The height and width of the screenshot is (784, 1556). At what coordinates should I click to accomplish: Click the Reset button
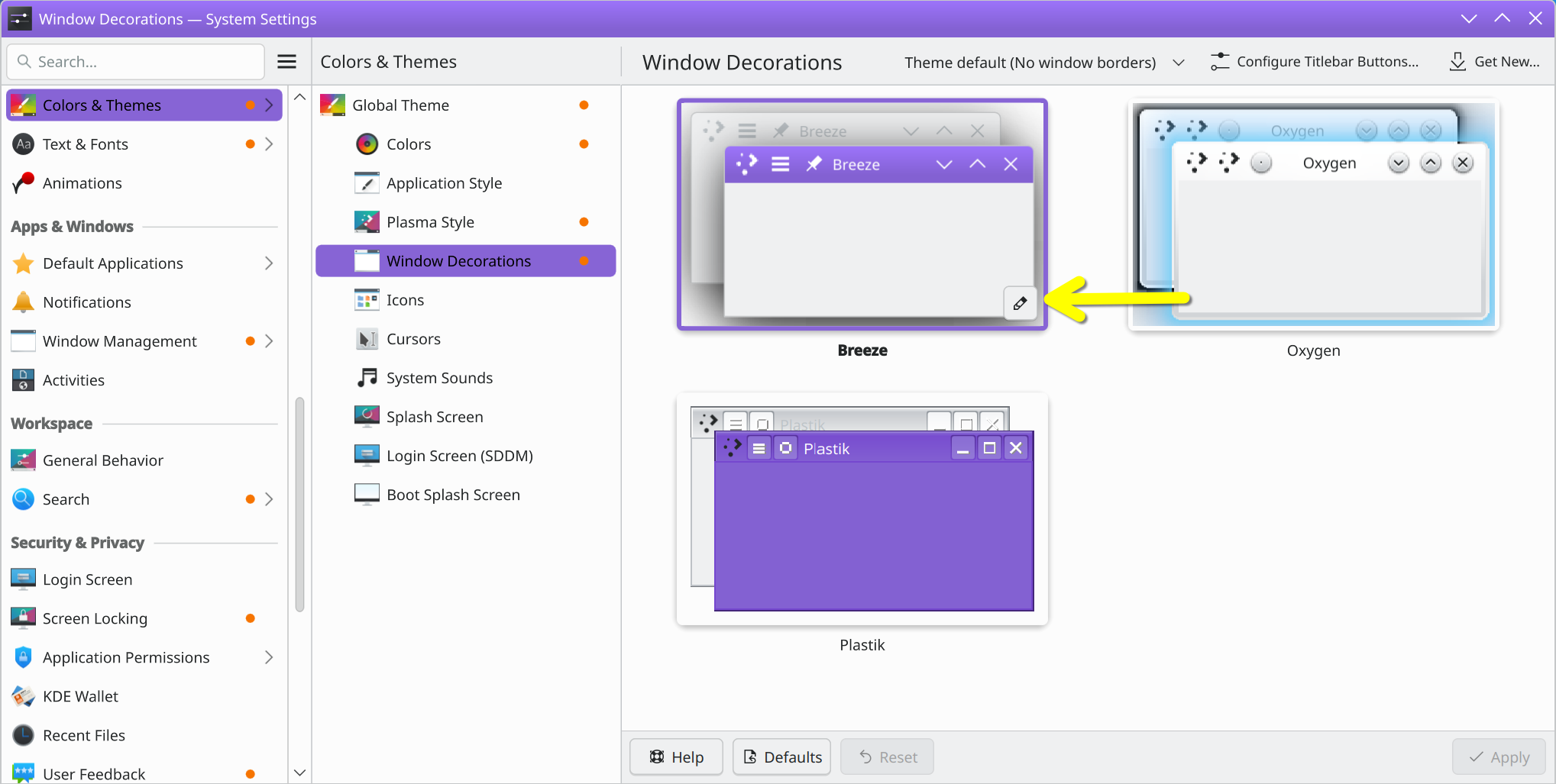[887, 757]
